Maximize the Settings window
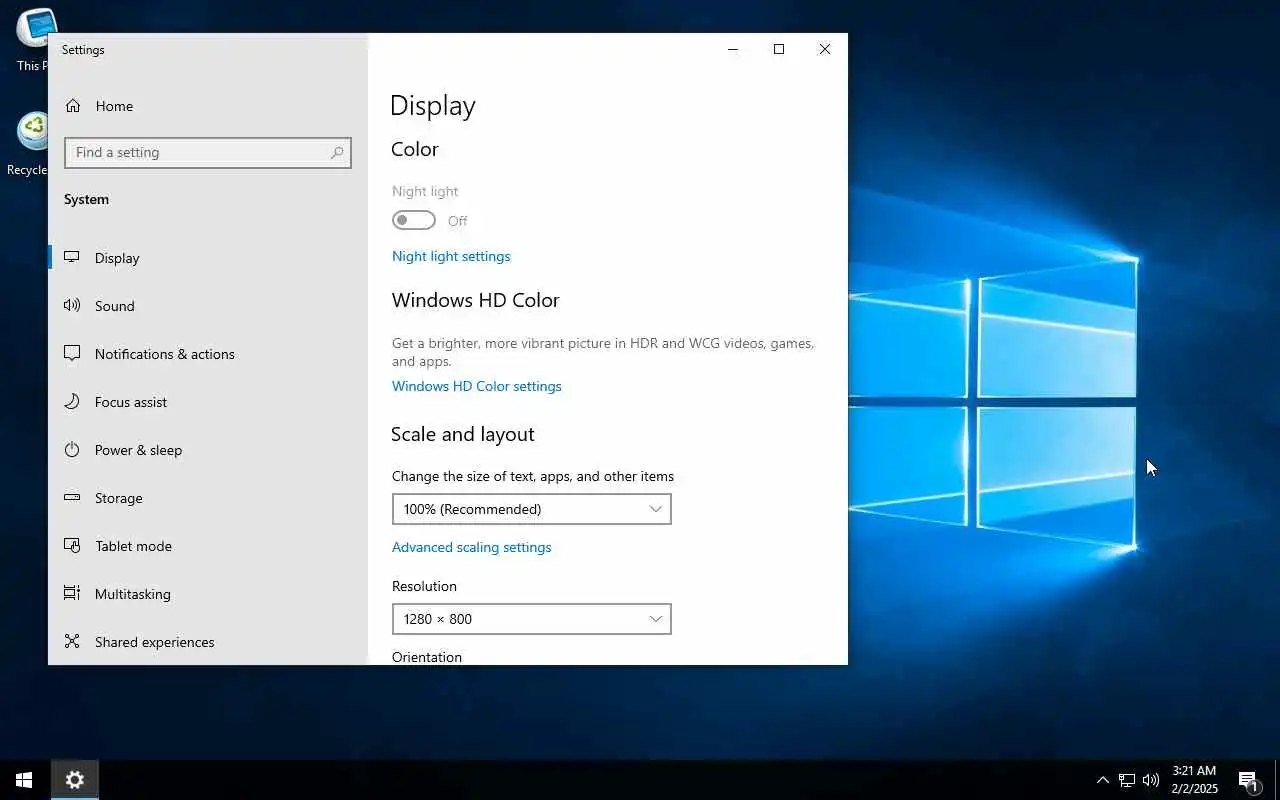Image resolution: width=1280 pixels, height=800 pixels. point(779,49)
